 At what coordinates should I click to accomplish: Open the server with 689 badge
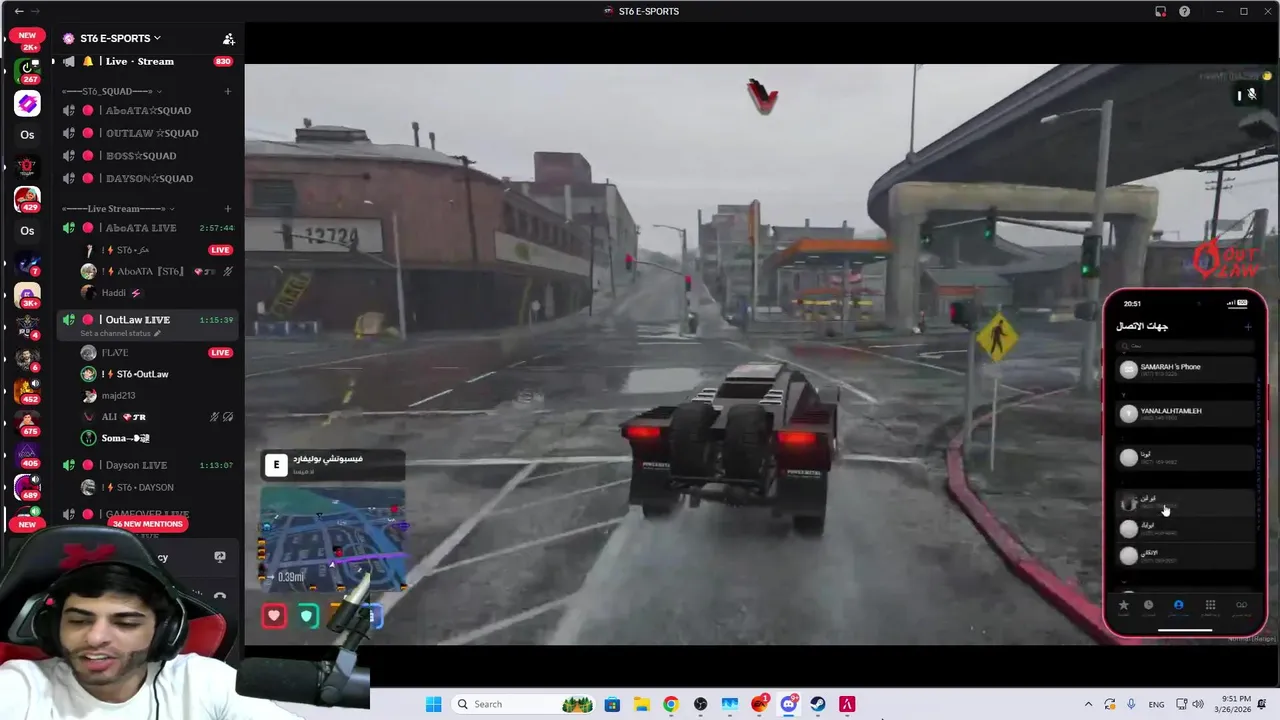pos(27,487)
